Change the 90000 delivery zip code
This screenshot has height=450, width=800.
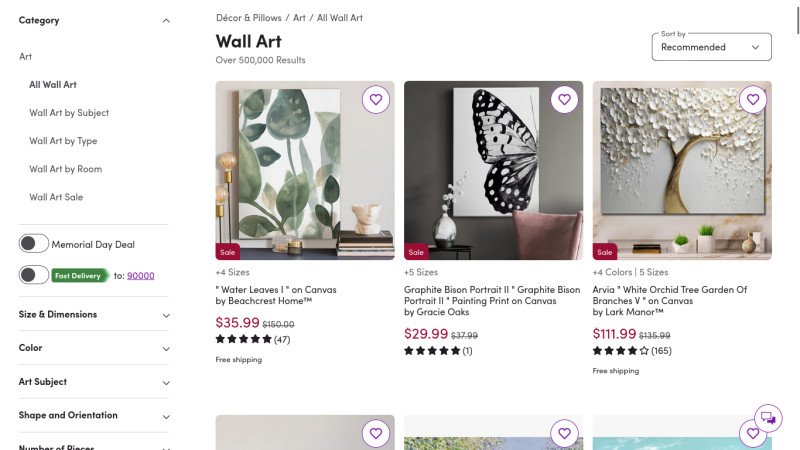point(141,276)
